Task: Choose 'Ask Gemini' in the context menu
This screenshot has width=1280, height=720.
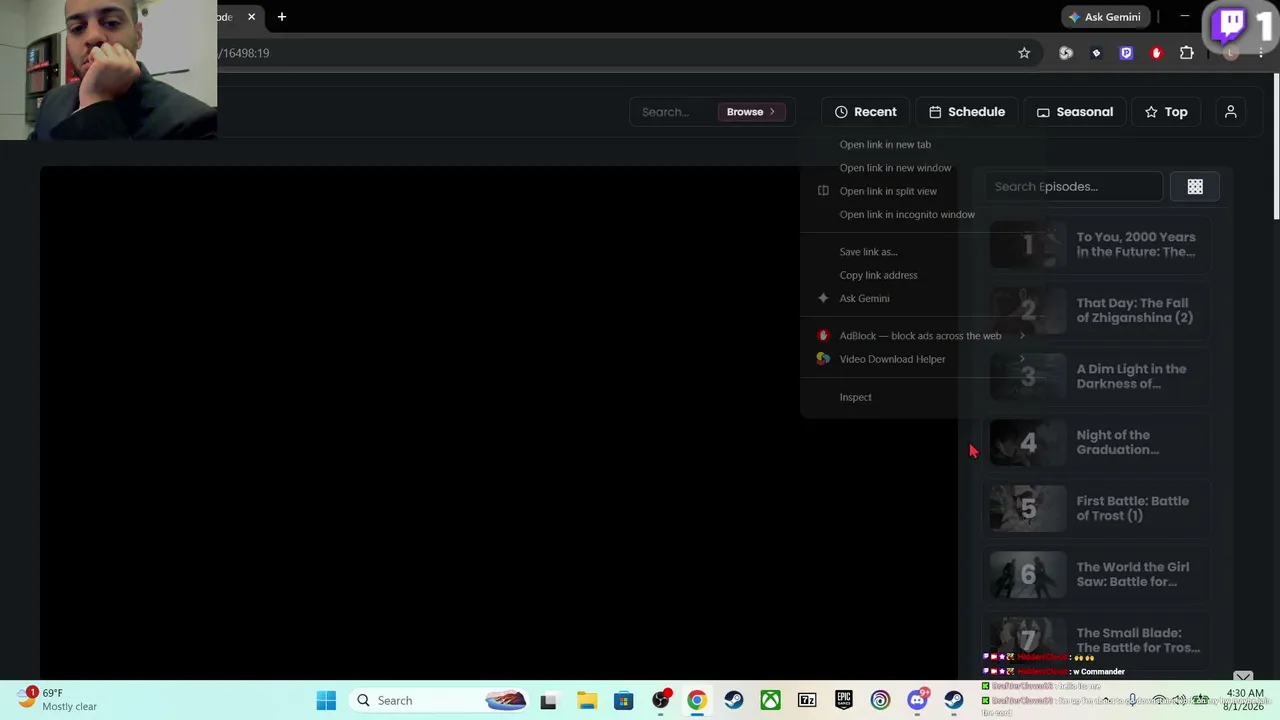Action: point(864,299)
